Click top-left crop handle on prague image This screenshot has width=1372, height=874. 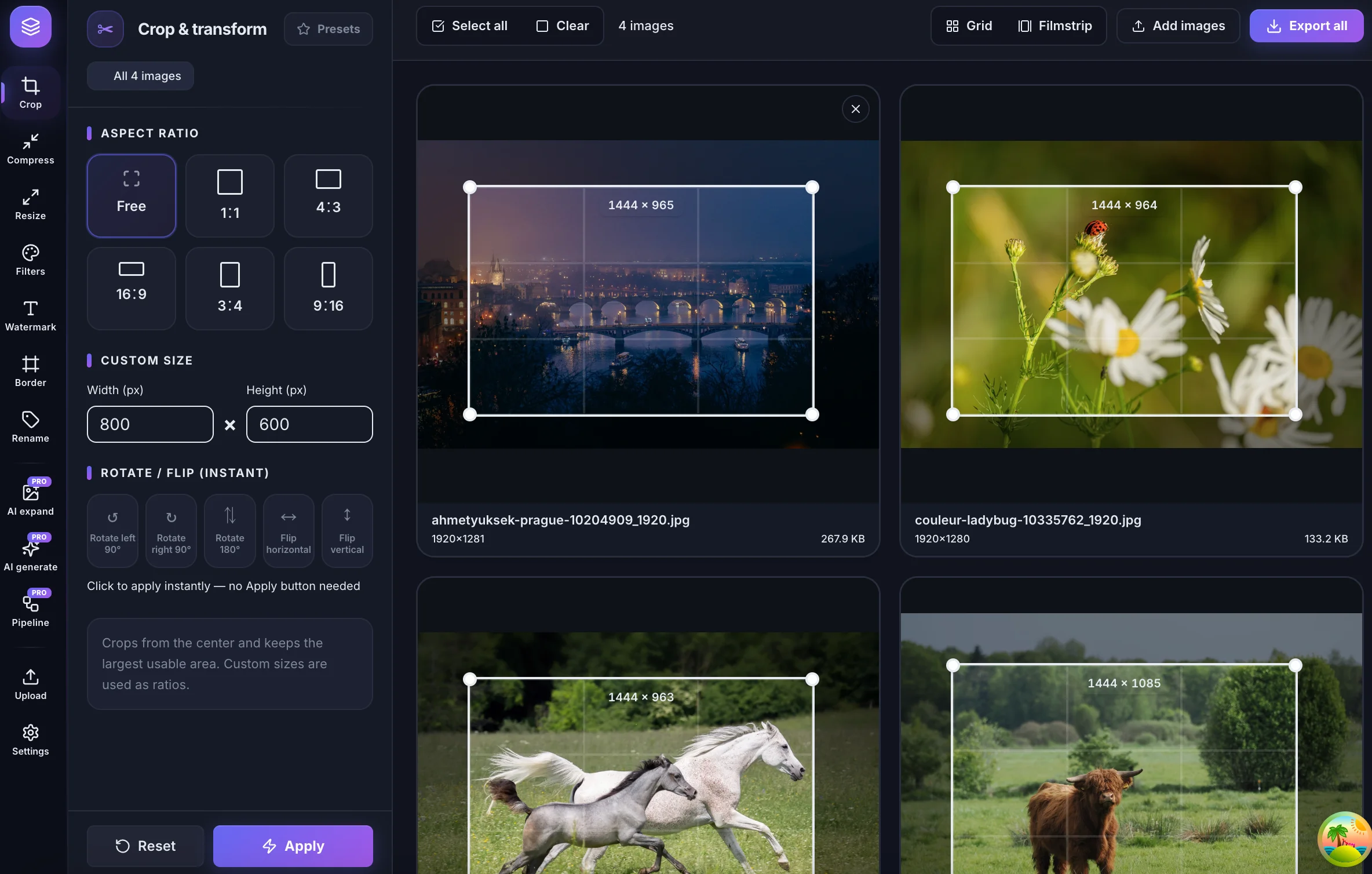(x=470, y=187)
